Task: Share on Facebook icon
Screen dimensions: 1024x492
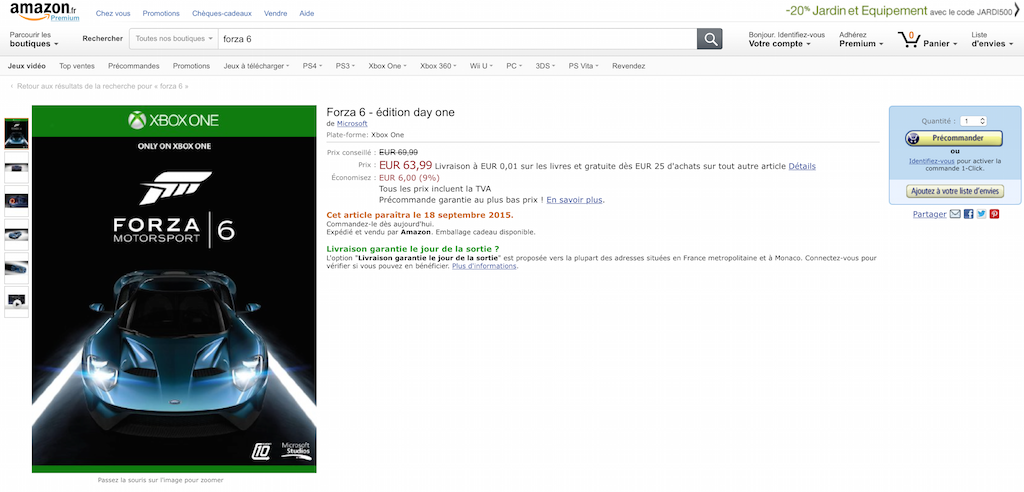Action: tap(968, 214)
